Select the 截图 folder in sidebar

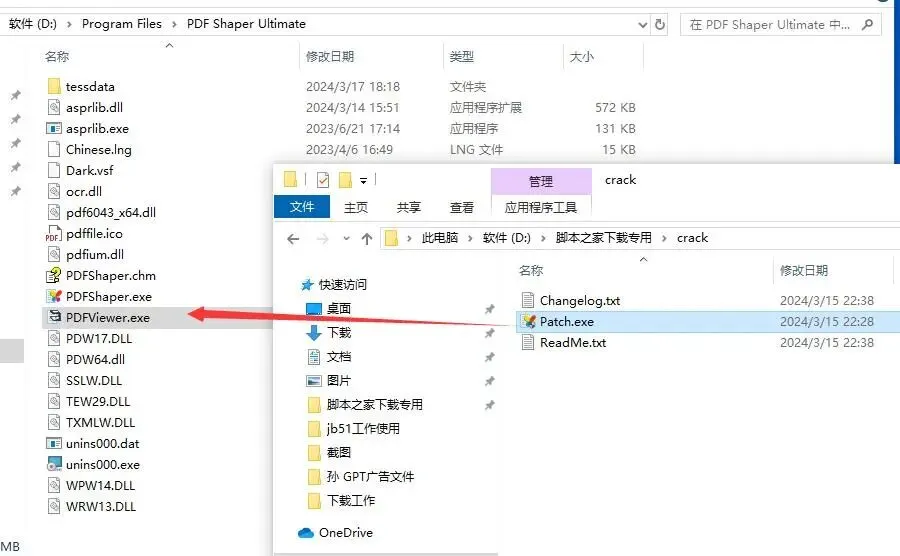pyautogui.click(x=339, y=453)
